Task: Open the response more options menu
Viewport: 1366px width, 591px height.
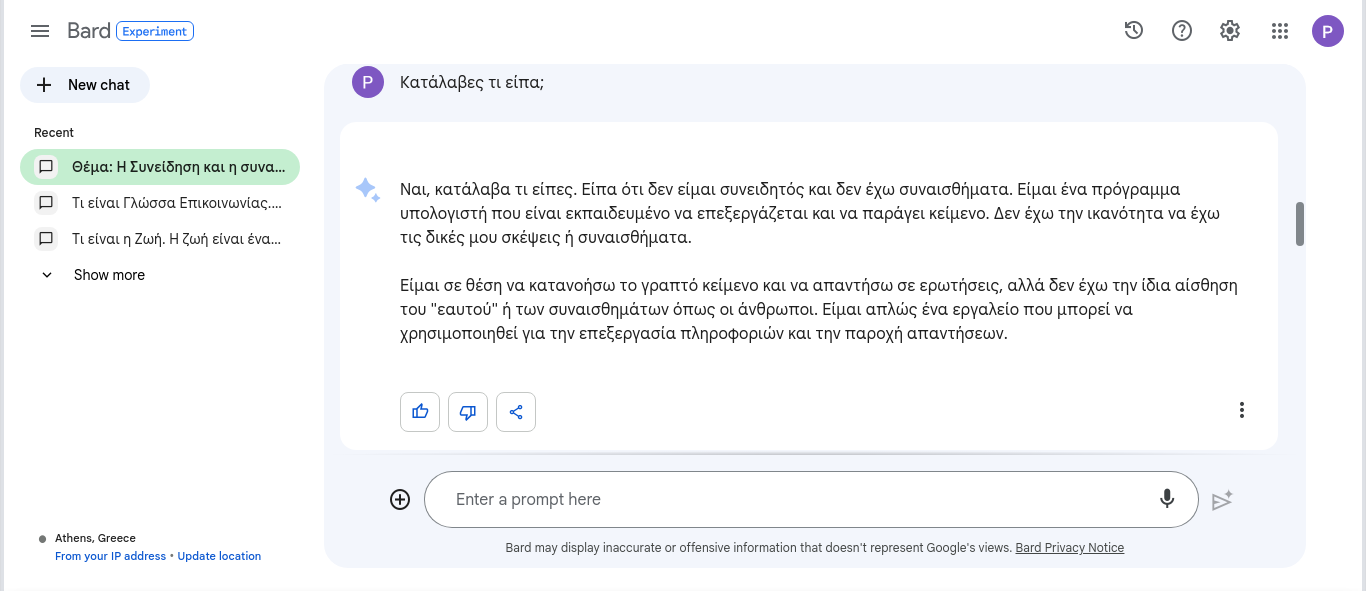Action: tap(1242, 410)
